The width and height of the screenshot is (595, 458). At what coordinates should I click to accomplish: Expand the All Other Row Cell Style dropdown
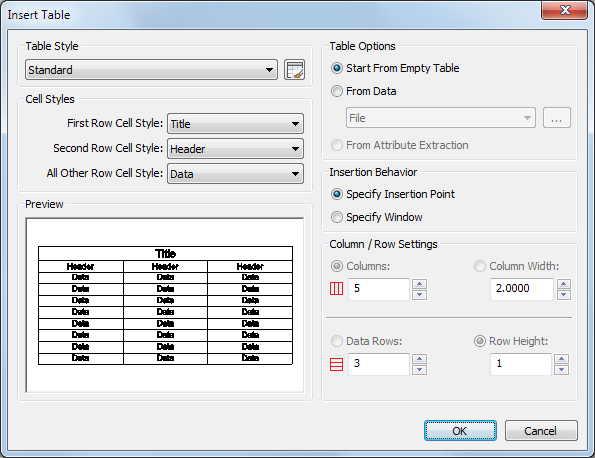(235, 174)
